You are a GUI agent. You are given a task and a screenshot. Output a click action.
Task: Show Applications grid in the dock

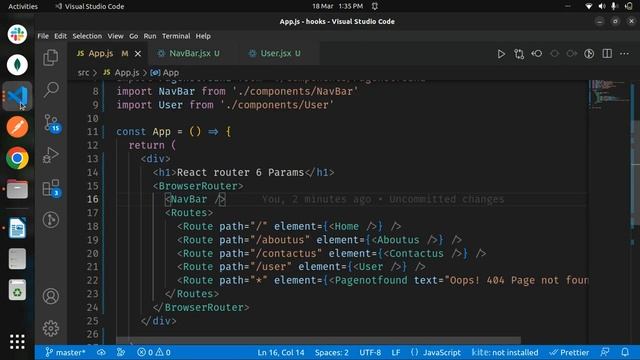pyautogui.click(x=17, y=342)
